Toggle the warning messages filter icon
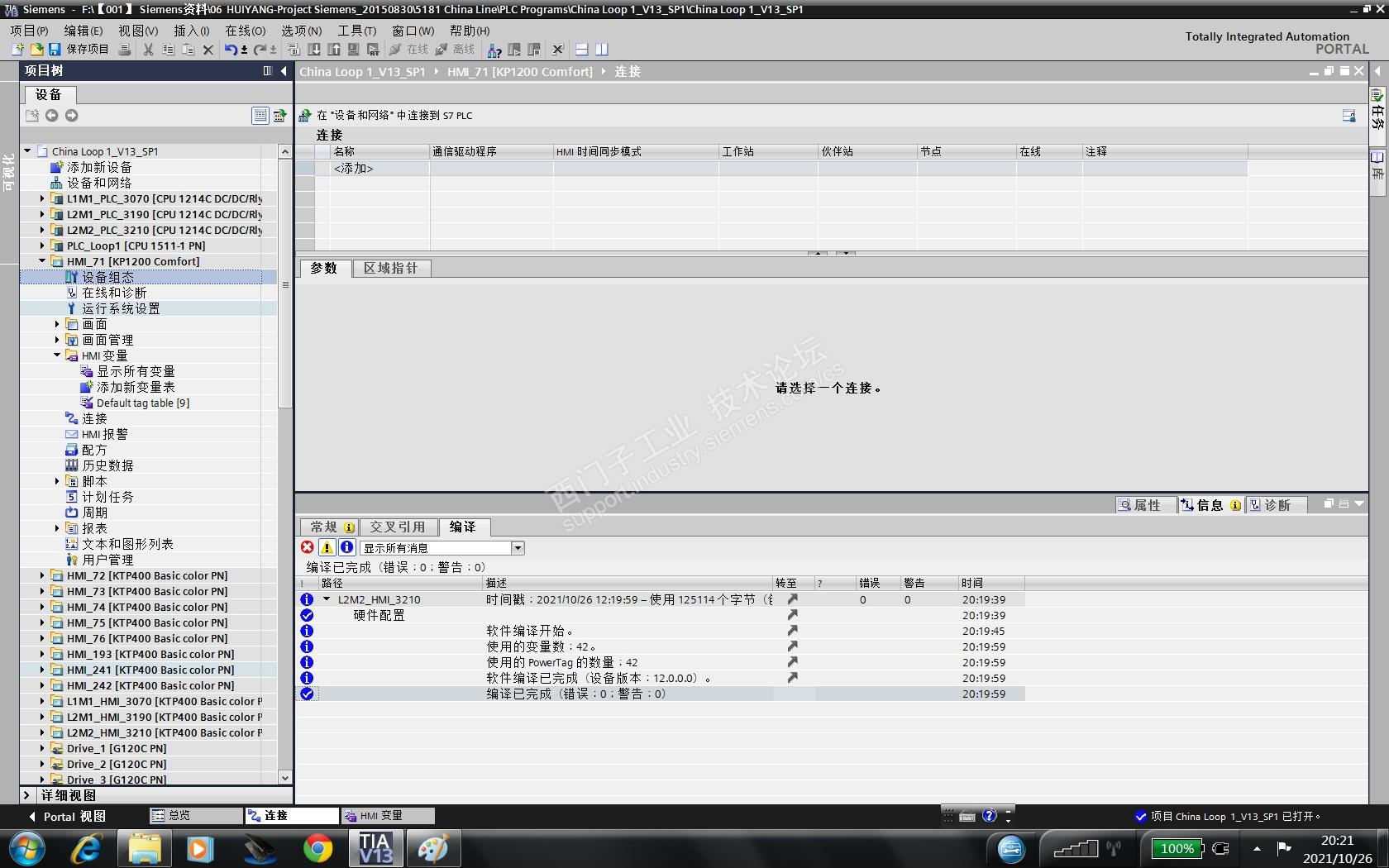 coord(327,547)
